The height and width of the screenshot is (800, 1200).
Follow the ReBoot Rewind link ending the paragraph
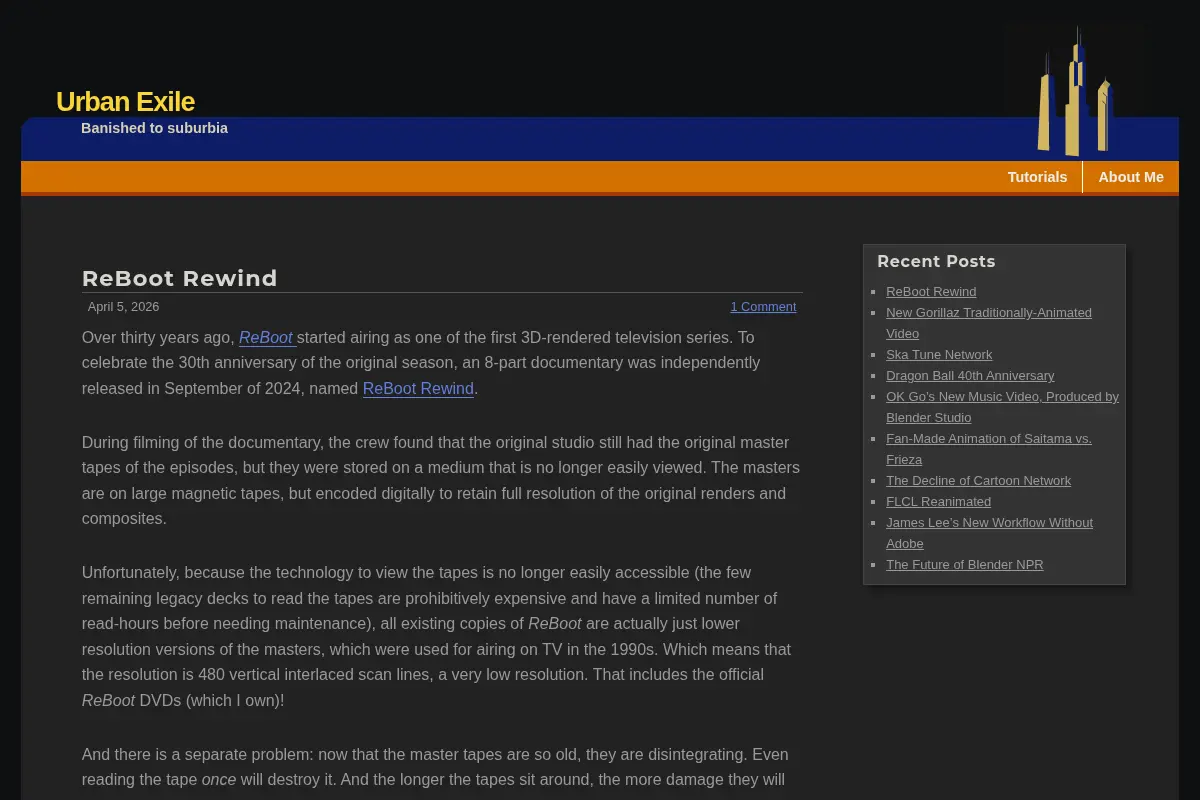pos(418,389)
